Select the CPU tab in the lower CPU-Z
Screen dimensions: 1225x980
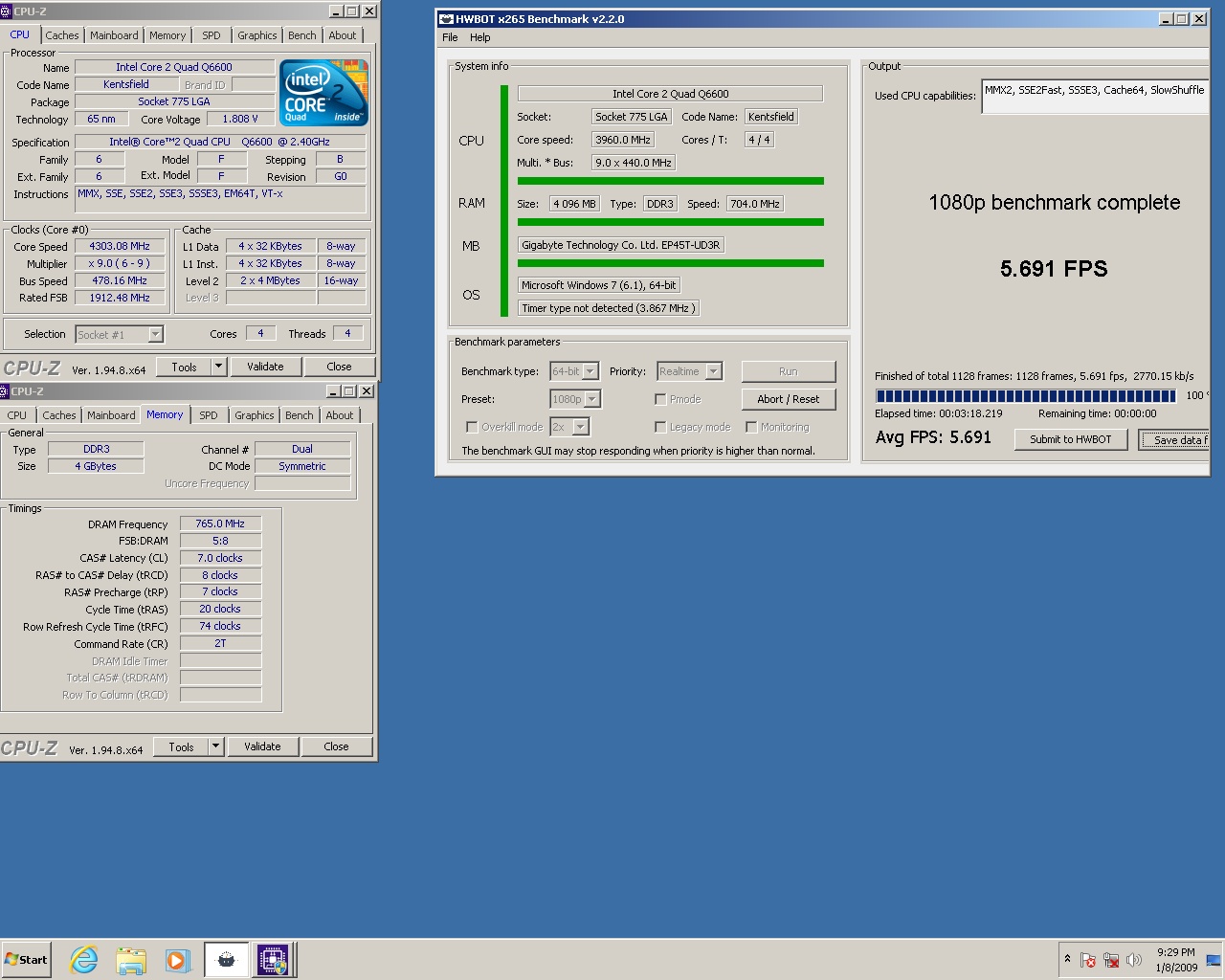(17, 415)
